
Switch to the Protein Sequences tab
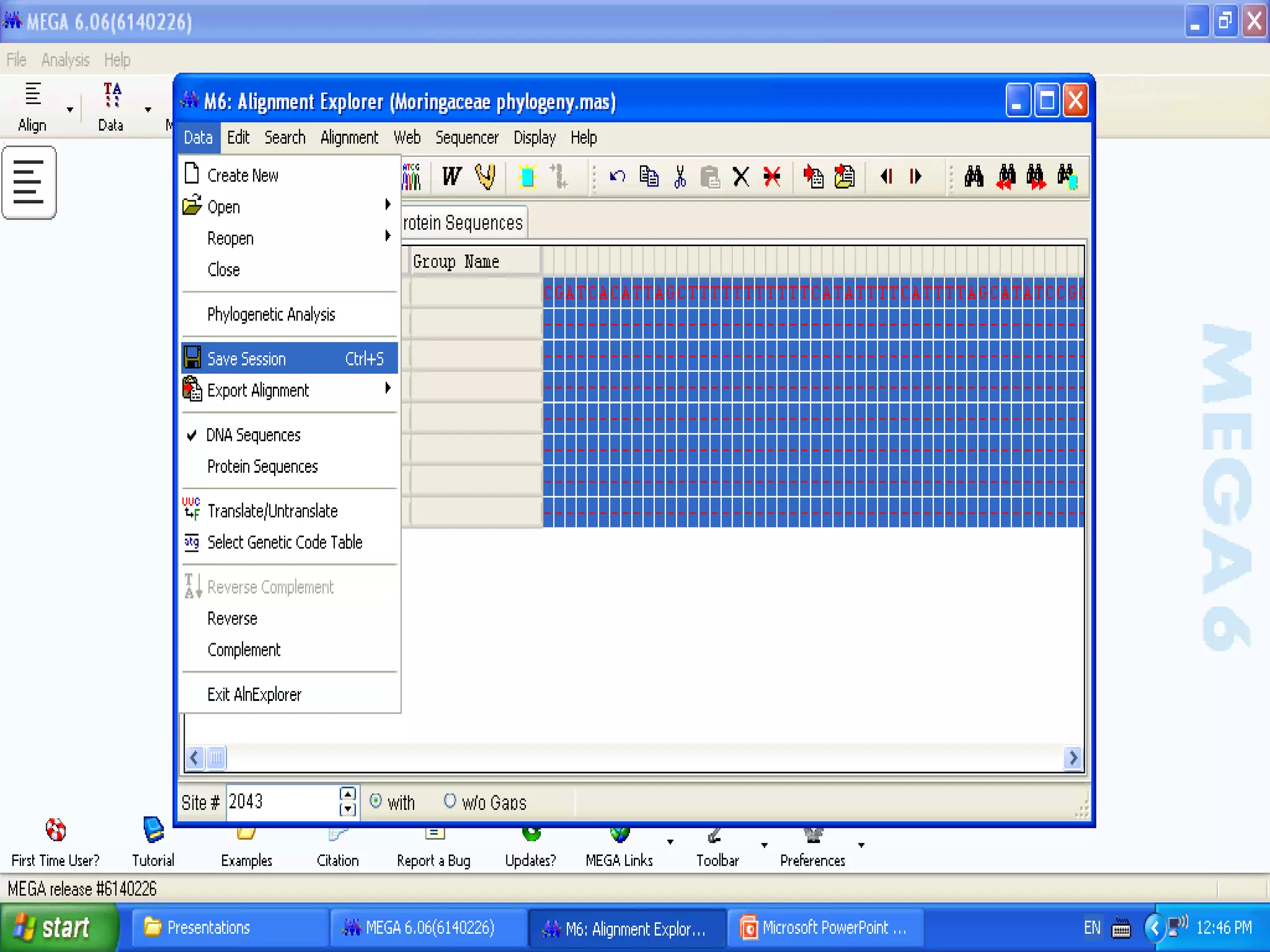click(x=463, y=223)
